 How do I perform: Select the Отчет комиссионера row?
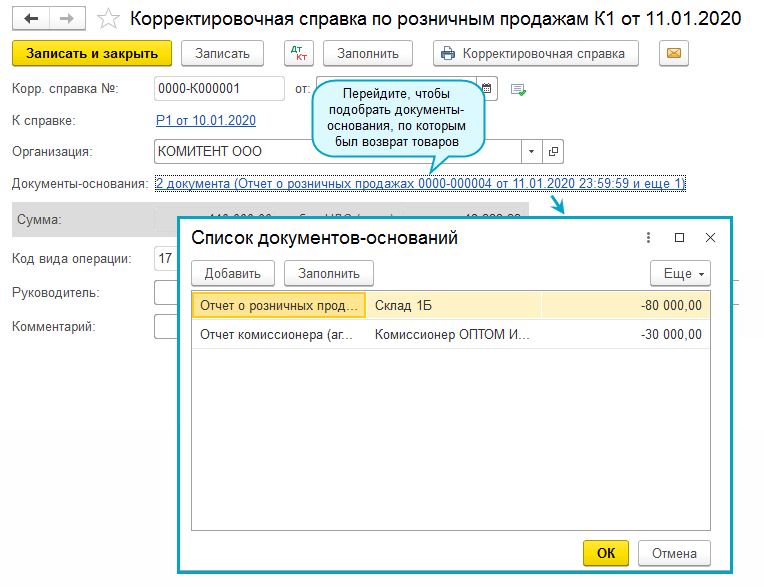coord(451,334)
